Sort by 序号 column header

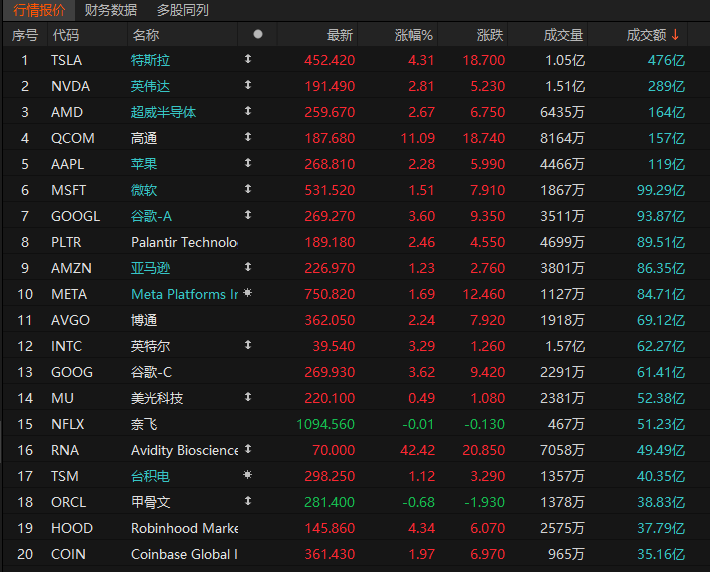click(x=25, y=35)
